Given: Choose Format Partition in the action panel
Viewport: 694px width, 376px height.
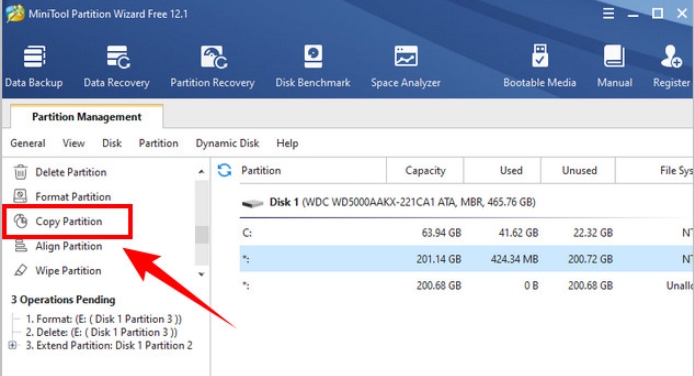Looking at the screenshot, I should click(73, 196).
